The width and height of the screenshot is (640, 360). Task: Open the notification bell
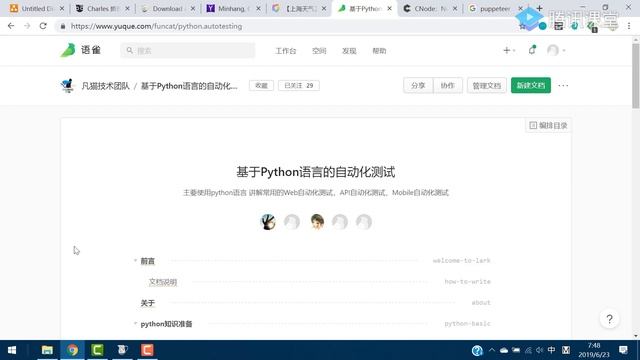532,50
